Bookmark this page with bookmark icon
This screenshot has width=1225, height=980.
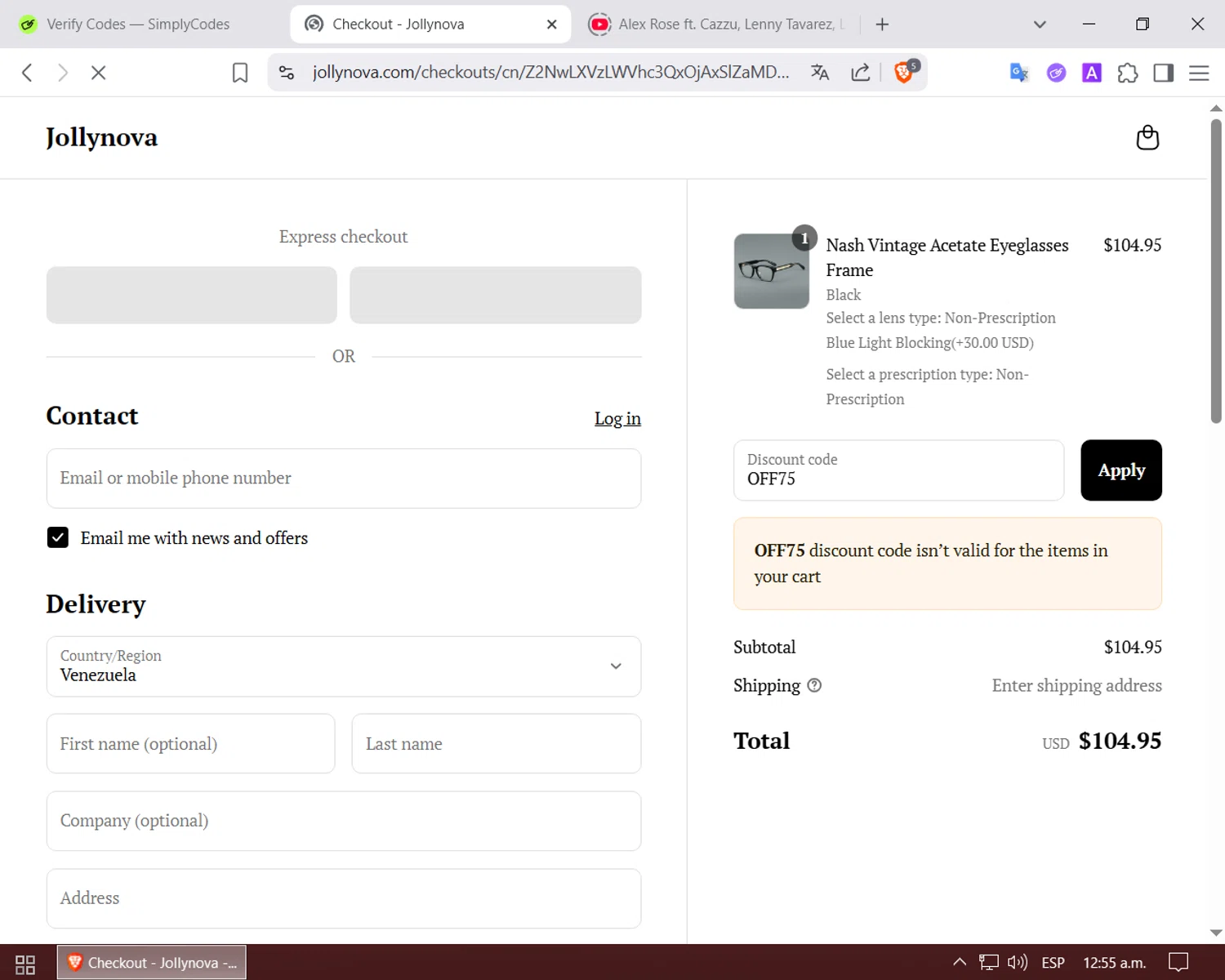coord(240,73)
